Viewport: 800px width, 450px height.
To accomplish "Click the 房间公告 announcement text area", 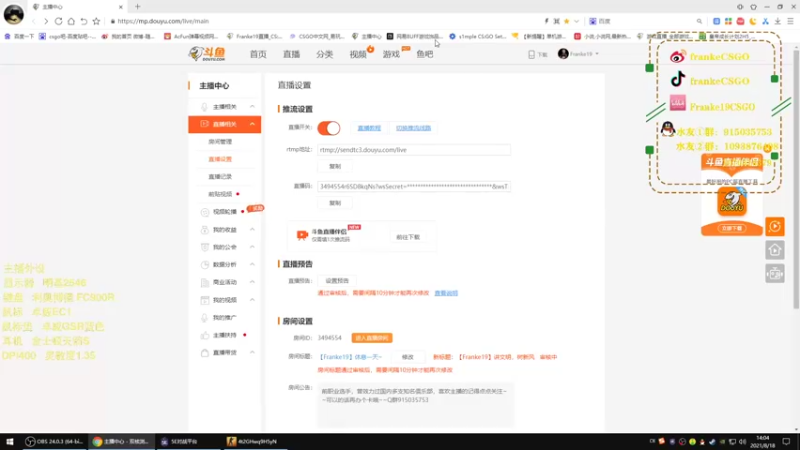I will 415,404.
